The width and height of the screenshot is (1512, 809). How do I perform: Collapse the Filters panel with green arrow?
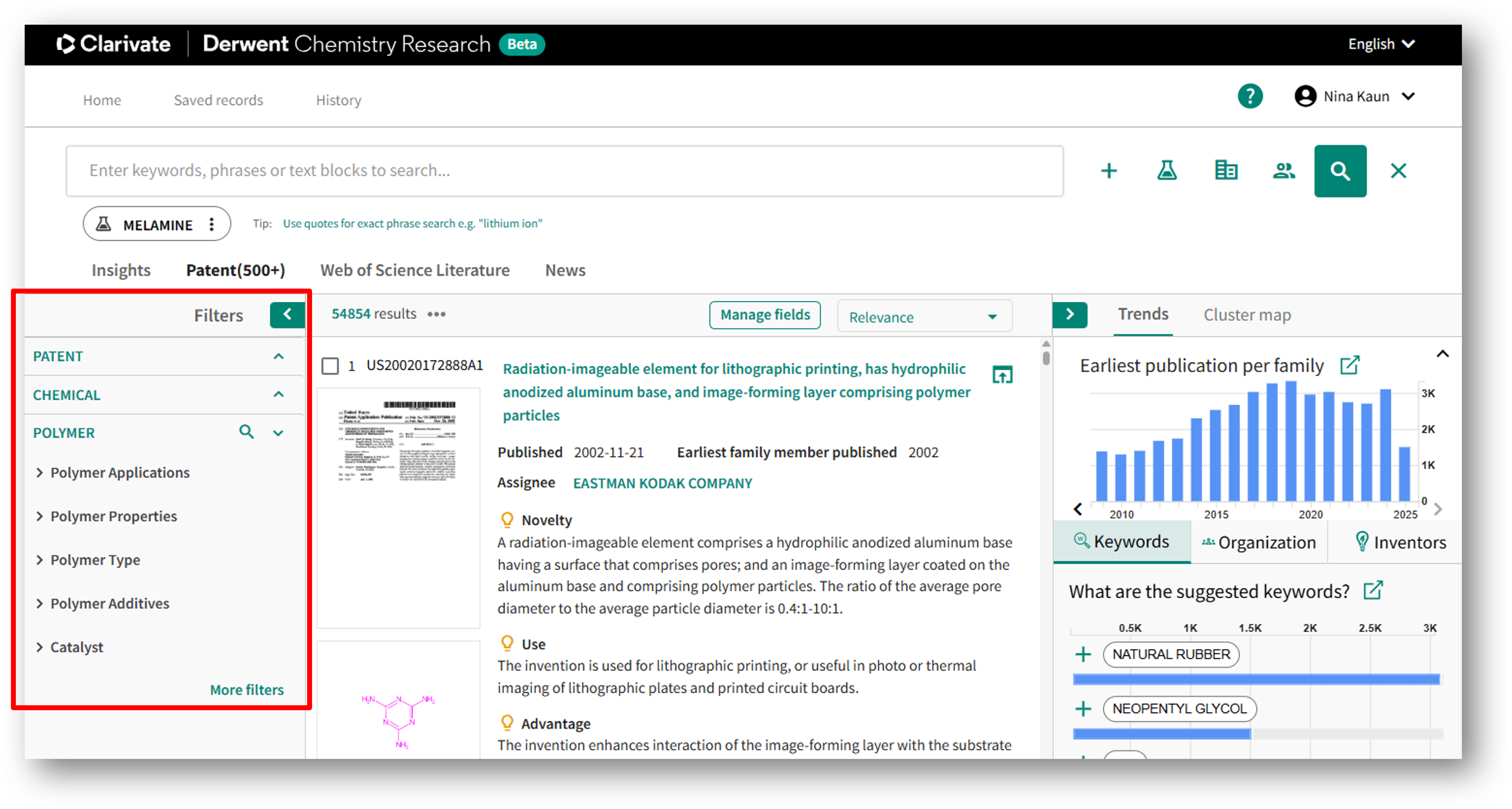pyautogui.click(x=287, y=315)
